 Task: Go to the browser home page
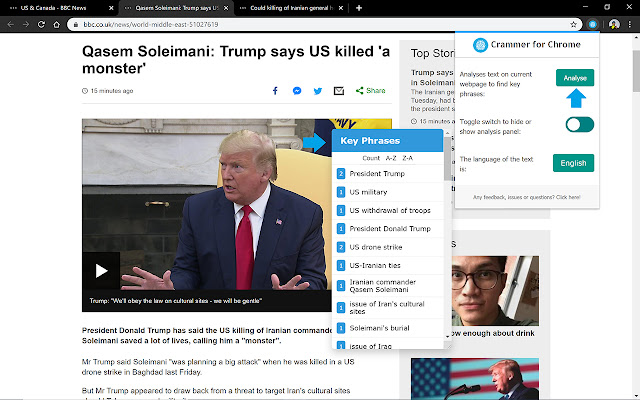[57, 24]
